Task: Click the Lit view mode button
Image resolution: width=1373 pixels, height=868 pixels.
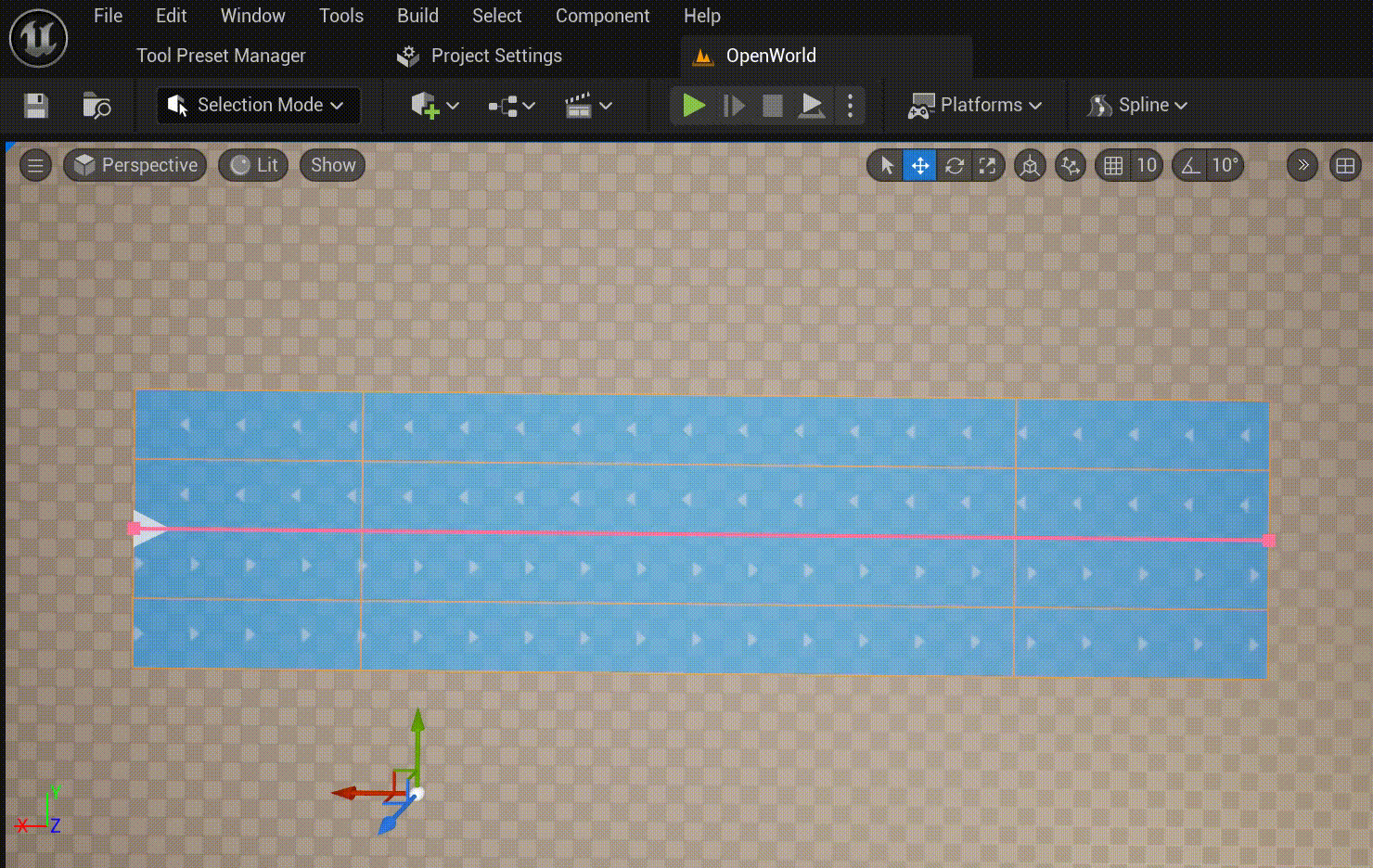Action: (x=254, y=165)
